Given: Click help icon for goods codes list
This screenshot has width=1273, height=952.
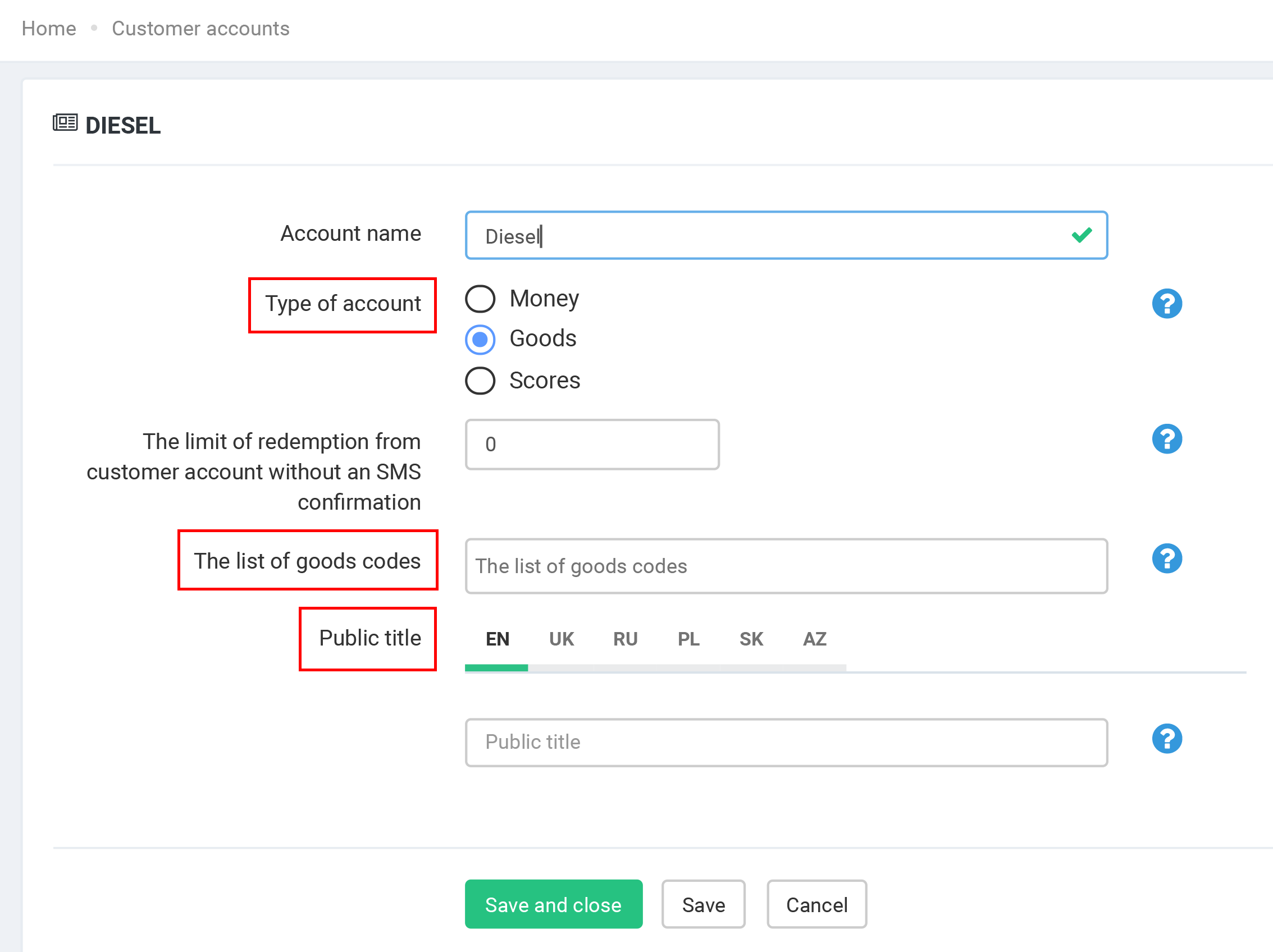Looking at the screenshot, I should [1166, 559].
